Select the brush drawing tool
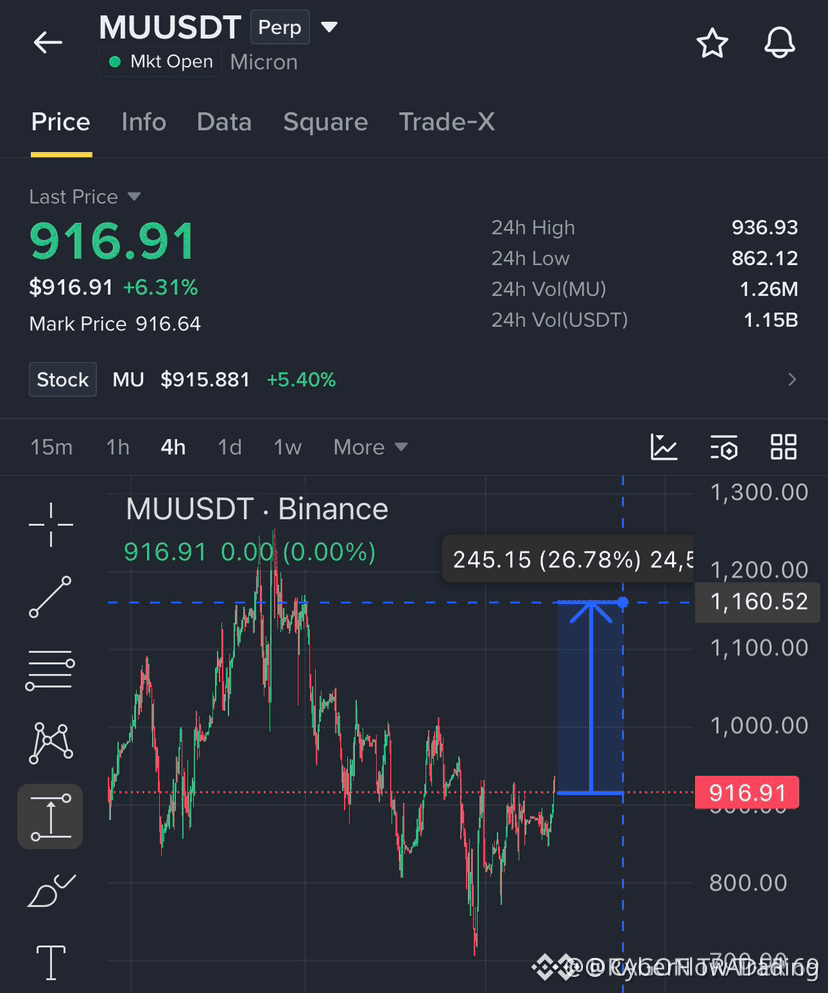The width and height of the screenshot is (828, 993). pyautogui.click(x=51, y=890)
